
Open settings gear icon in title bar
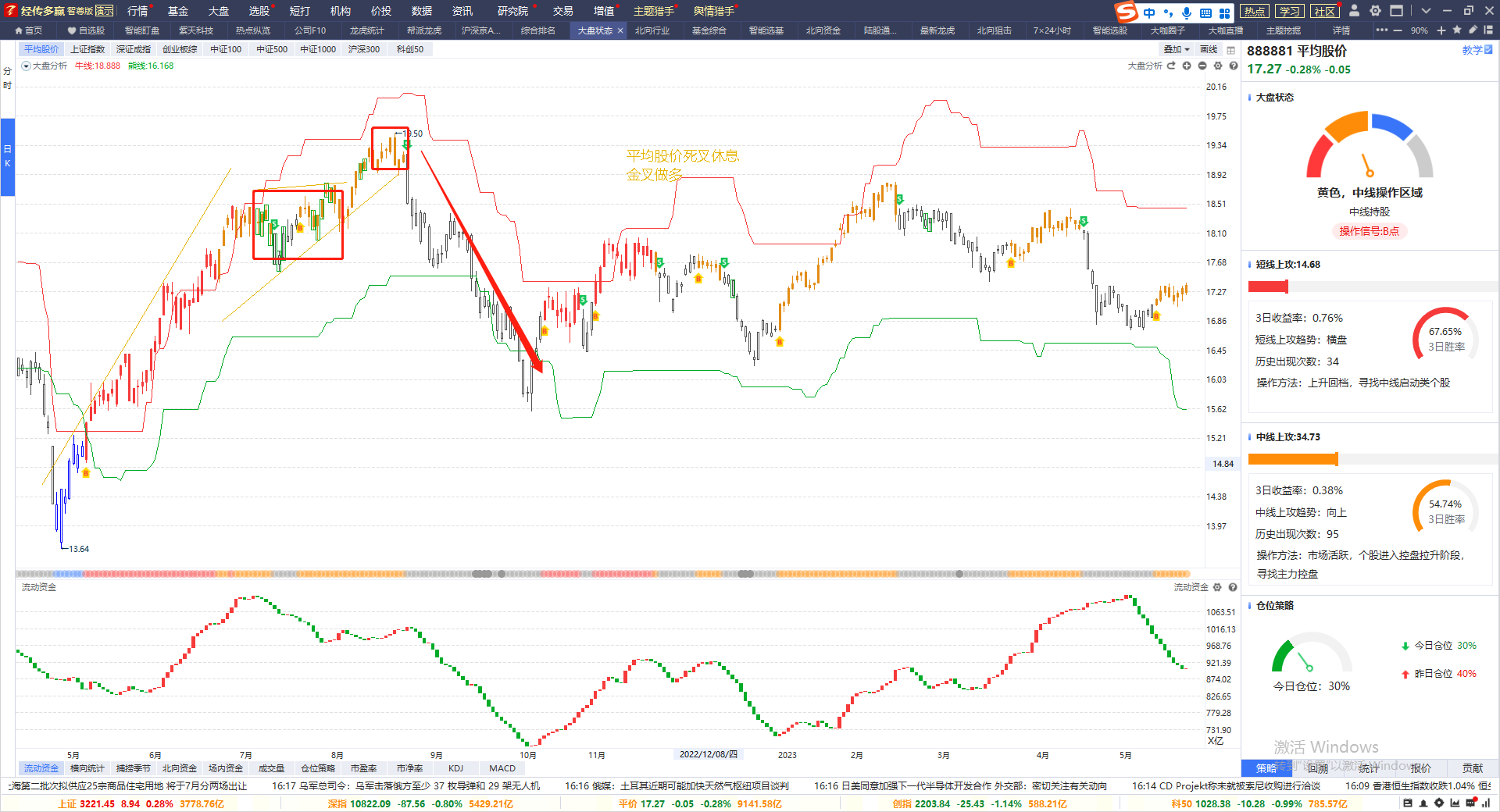click(1375, 11)
